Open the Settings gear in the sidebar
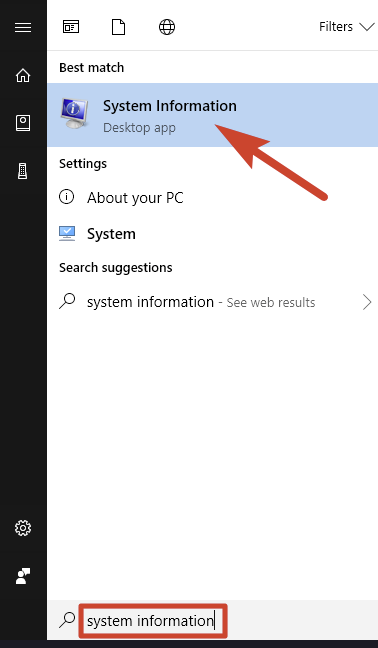This screenshot has width=378, height=648. coord(23,528)
